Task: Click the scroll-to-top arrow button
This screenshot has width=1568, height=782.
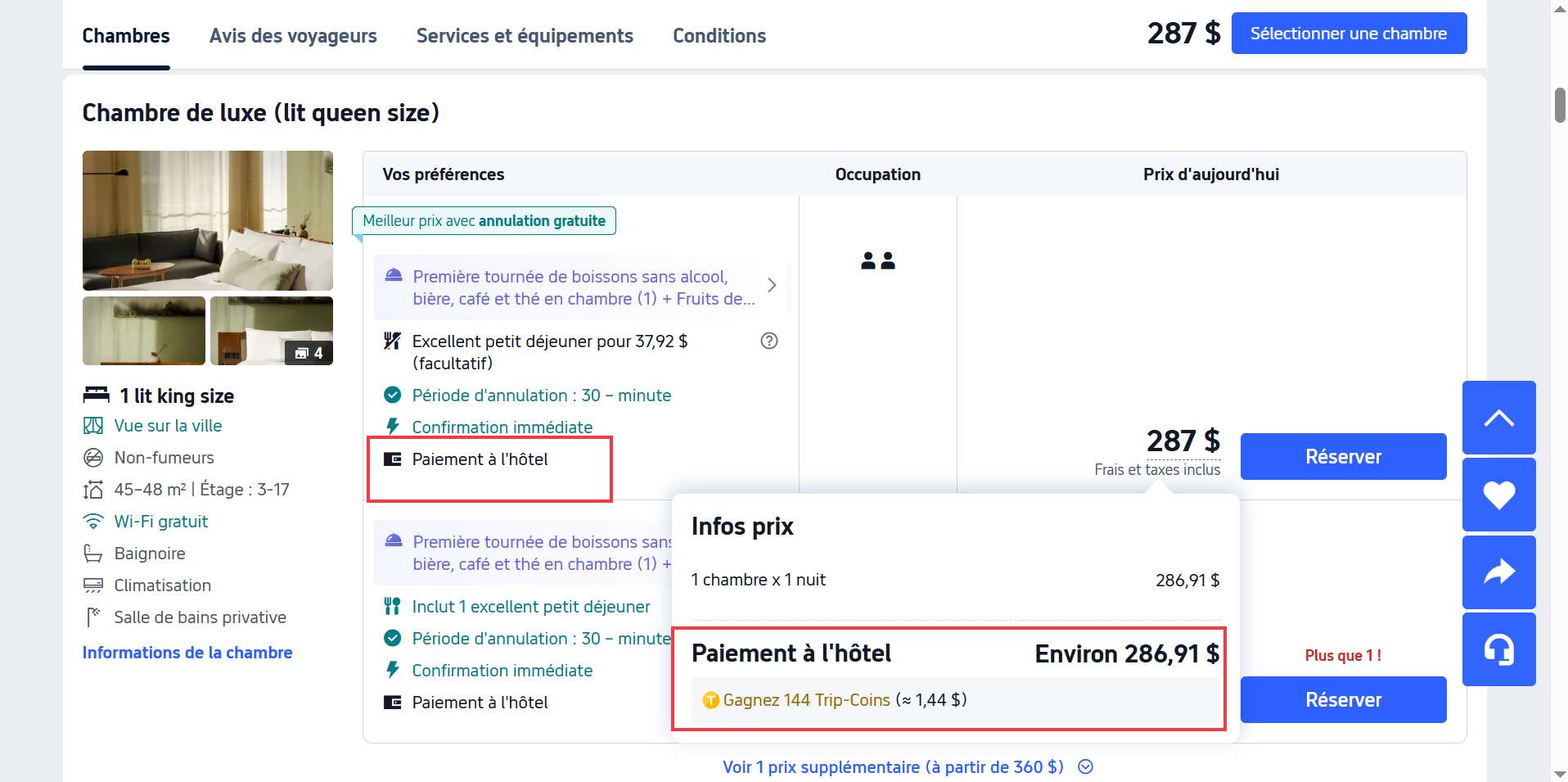Action: click(1498, 418)
